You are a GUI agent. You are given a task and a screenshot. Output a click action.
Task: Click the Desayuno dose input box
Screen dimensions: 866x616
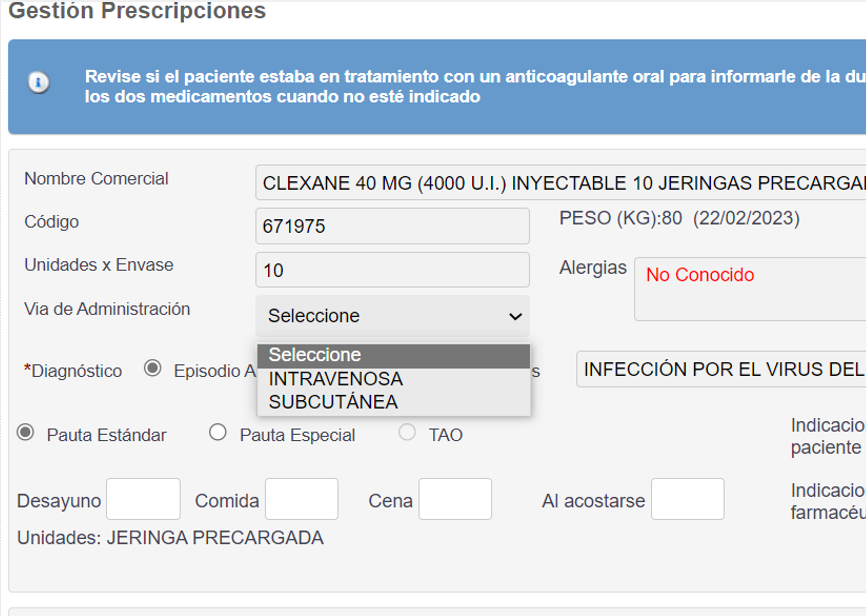pos(143,499)
